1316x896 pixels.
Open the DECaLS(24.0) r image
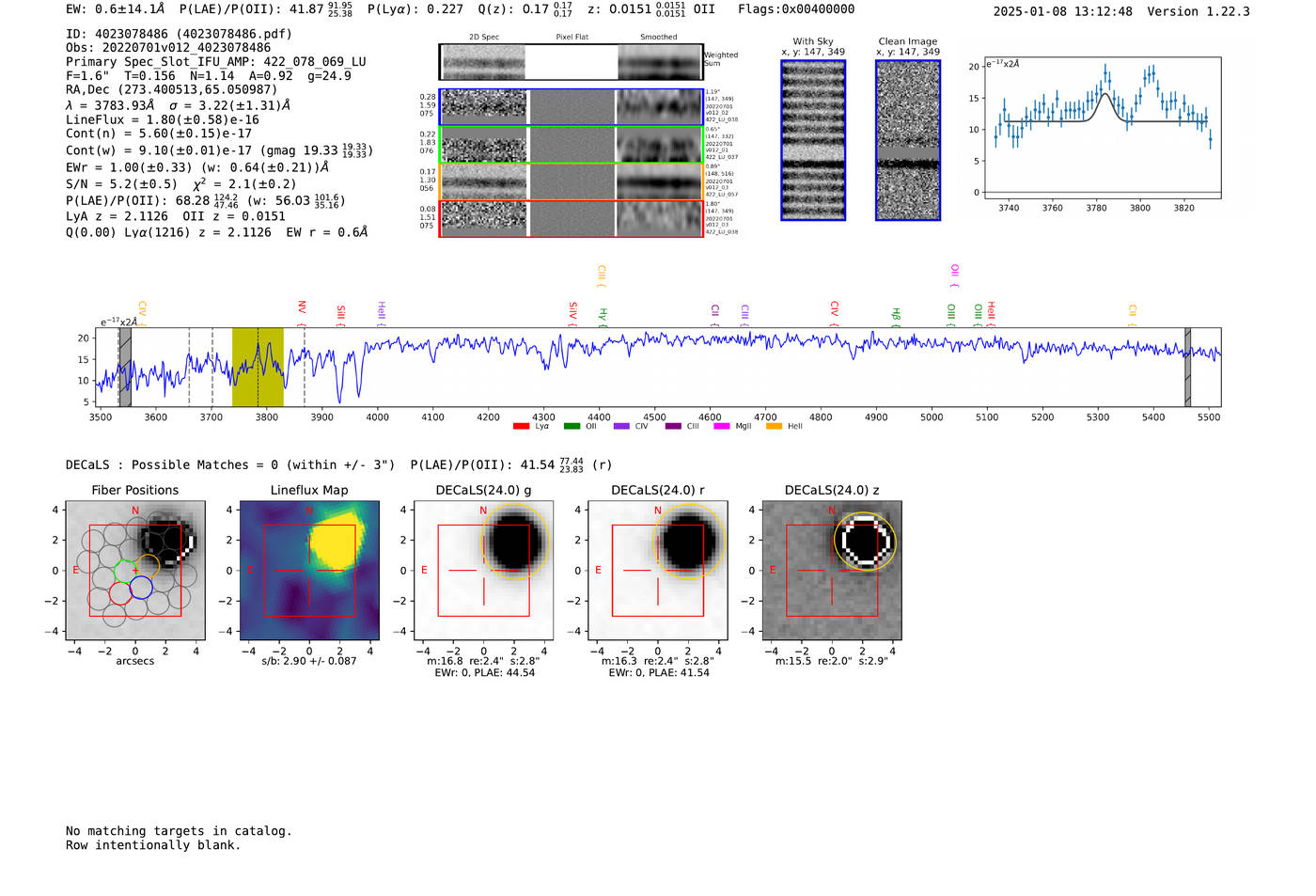tap(658, 570)
